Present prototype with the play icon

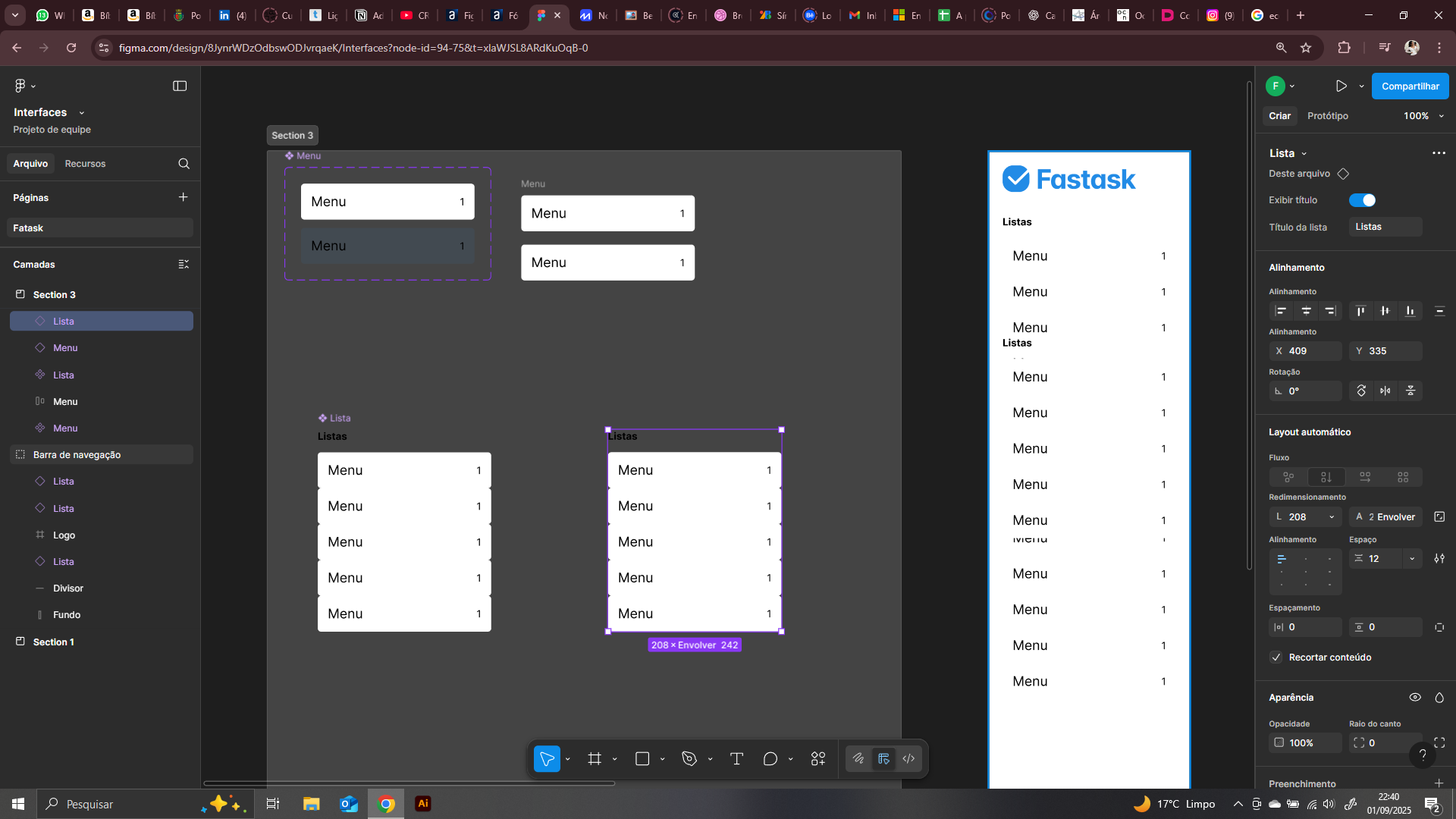pos(1341,86)
